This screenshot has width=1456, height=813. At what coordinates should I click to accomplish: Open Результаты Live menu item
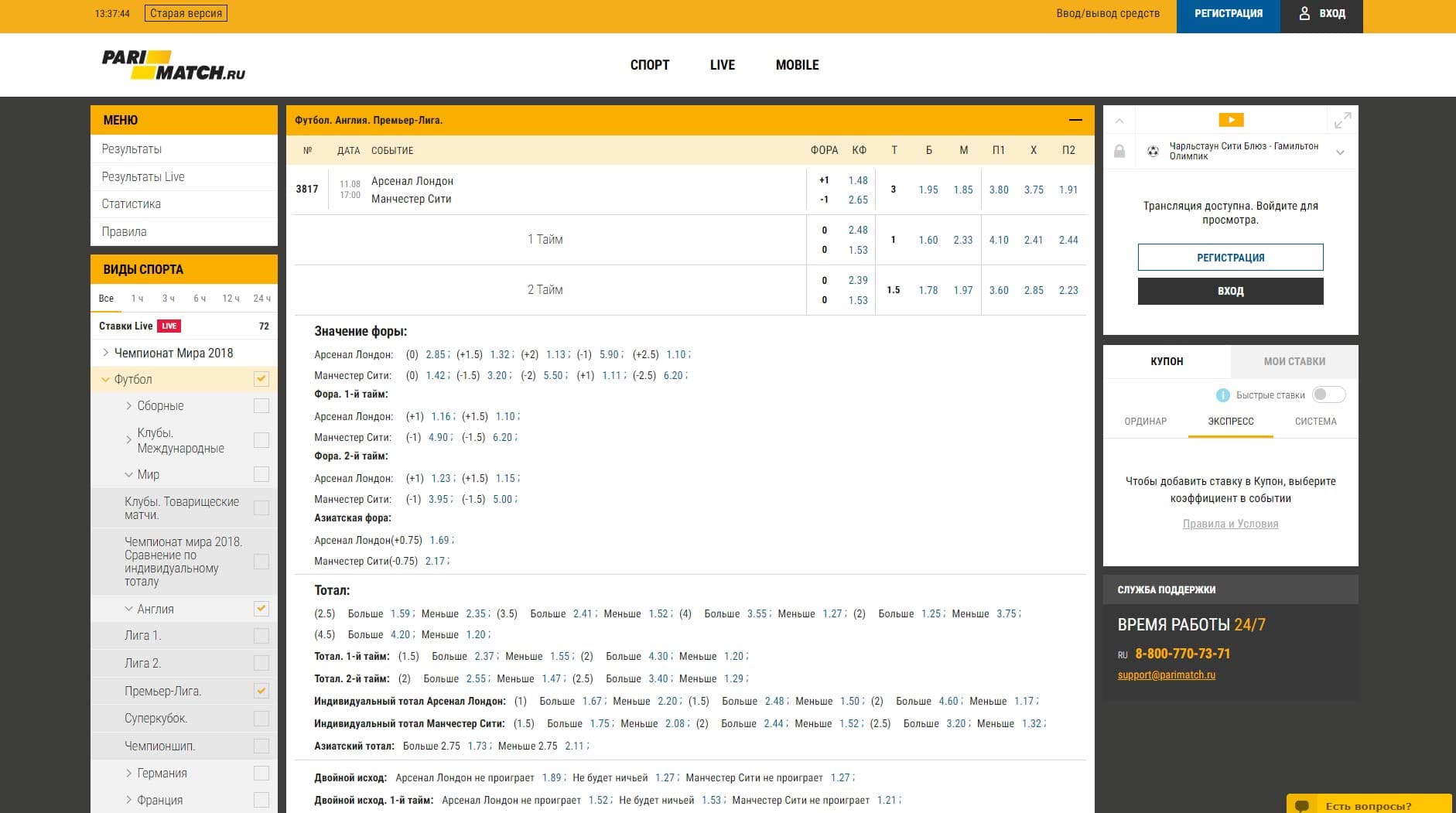[184, 176]
